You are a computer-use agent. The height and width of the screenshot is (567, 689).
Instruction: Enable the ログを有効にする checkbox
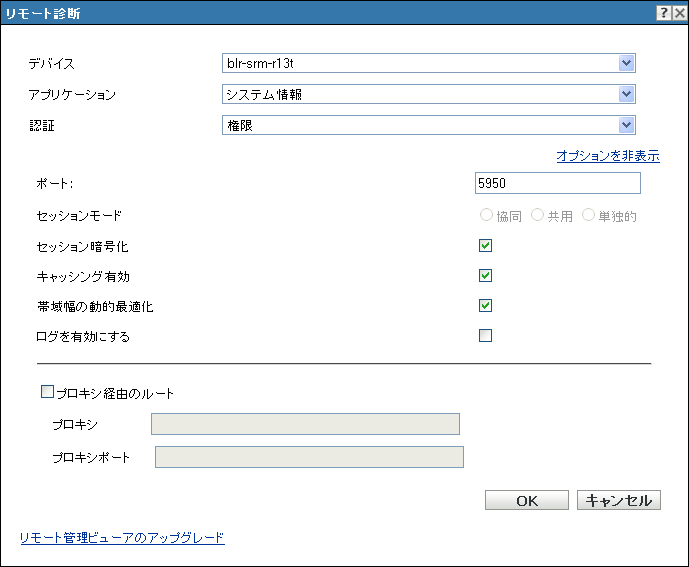click(486, 336)
